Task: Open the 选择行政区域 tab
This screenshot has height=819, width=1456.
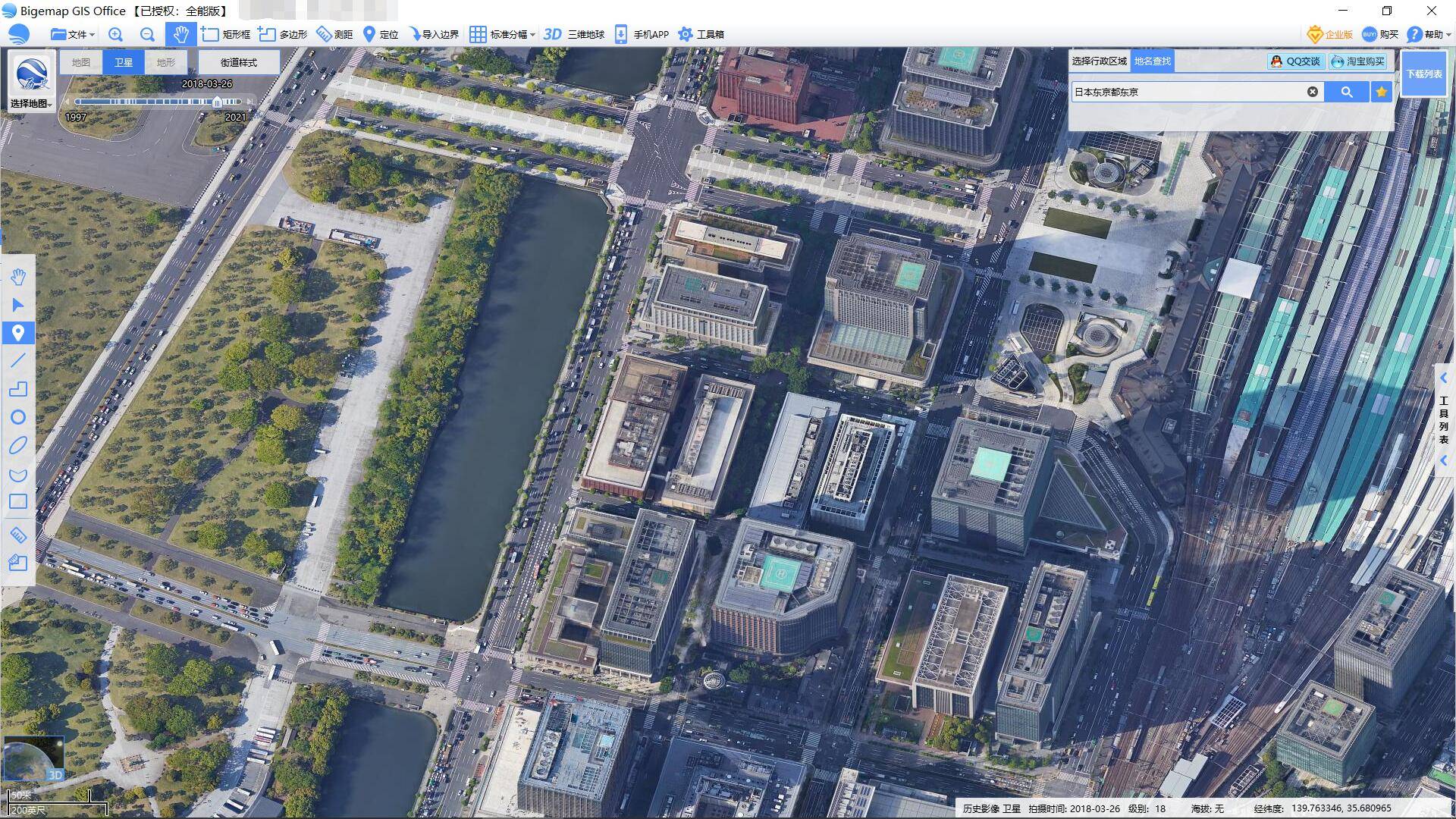Action: [1099, 61]
